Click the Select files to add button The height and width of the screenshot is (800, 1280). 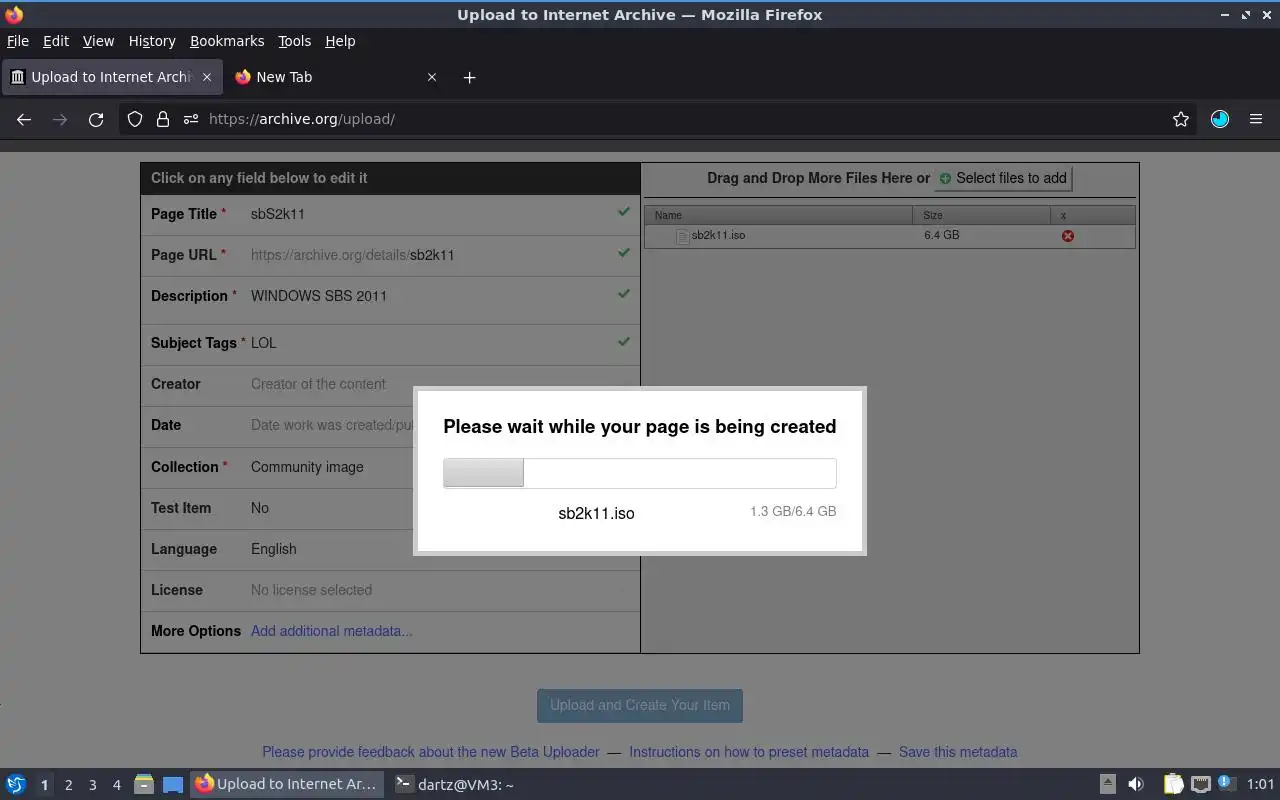(x=1003, y=178)
